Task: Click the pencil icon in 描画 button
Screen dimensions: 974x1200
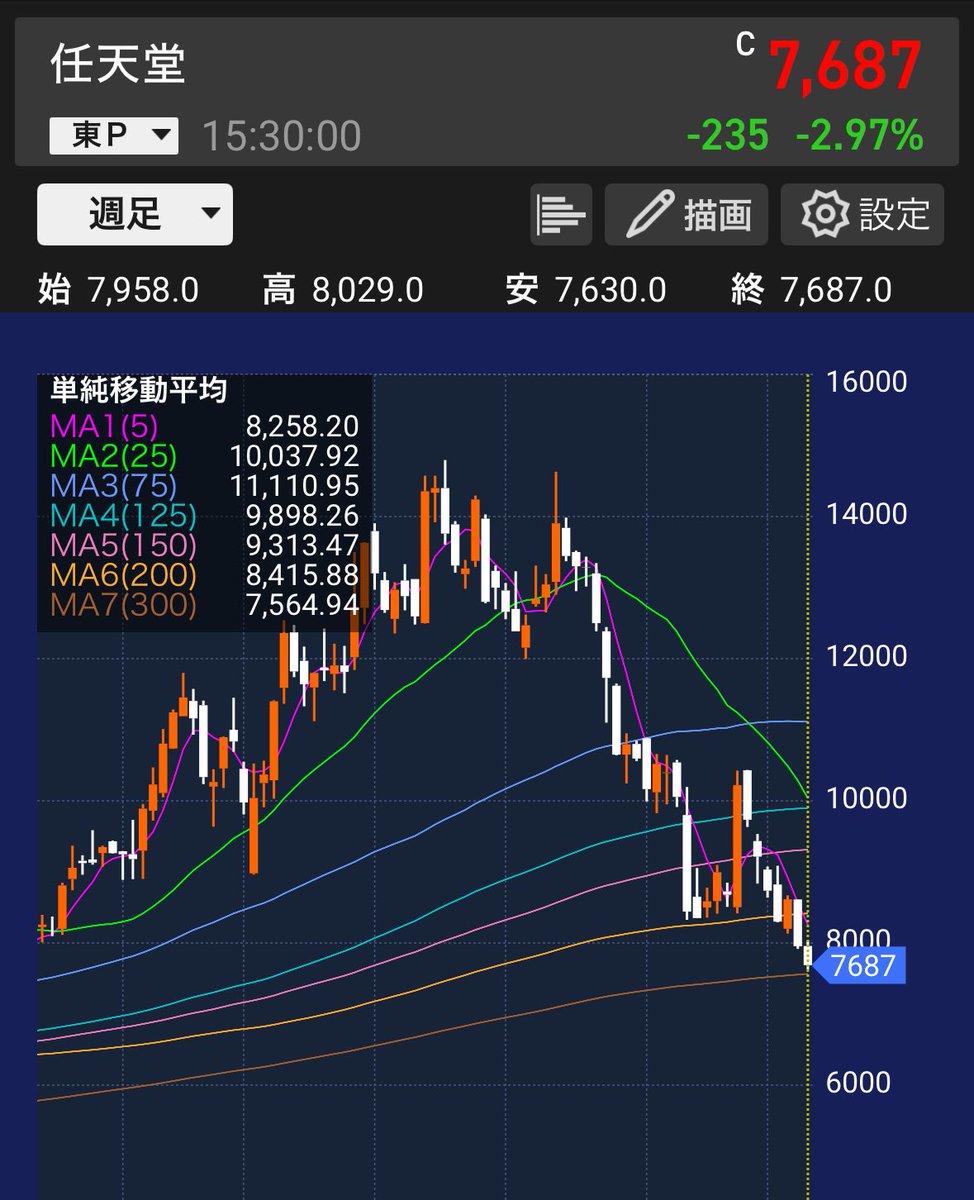Action: point(648,214)
